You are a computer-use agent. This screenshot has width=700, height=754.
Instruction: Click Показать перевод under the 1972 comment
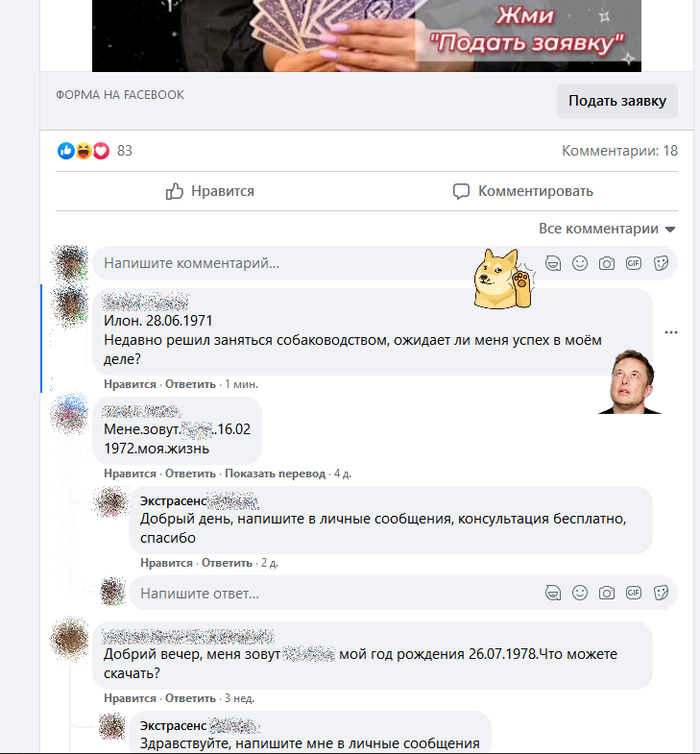pyautogui.click(x=275, y=474)
